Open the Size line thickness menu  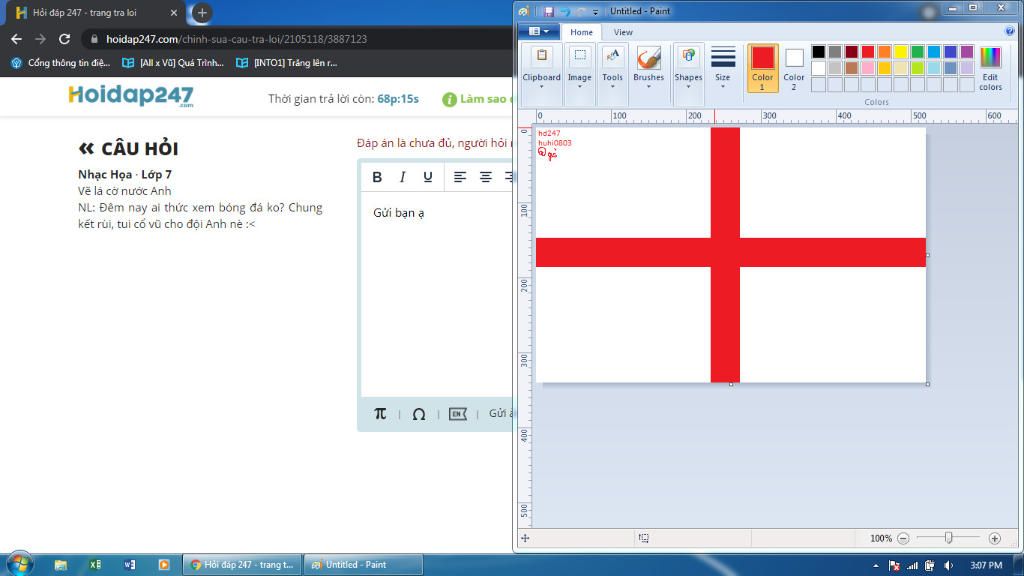(x=722, y=67)
